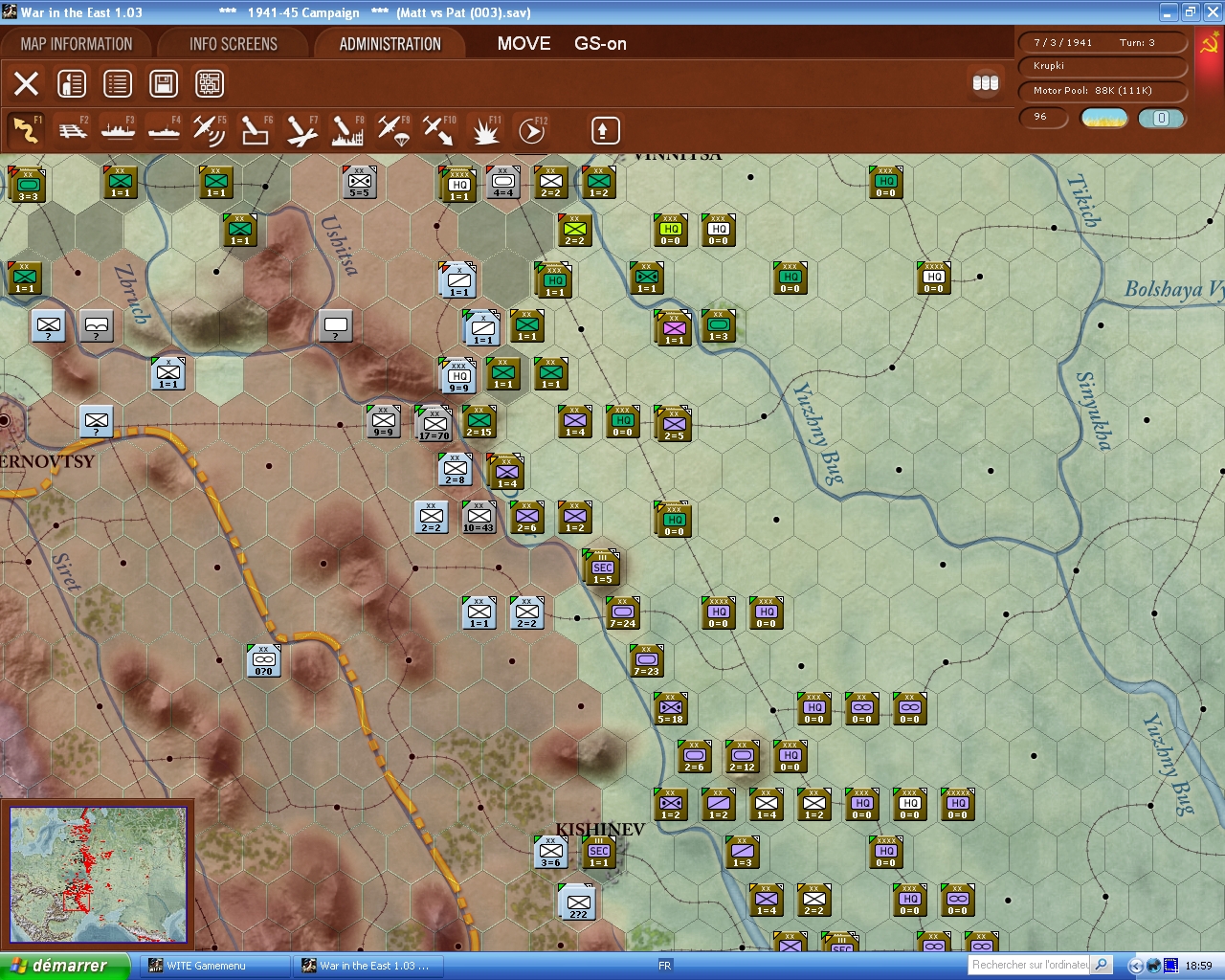Select the F9 air transport mode icon

click(x=393, y=130)
